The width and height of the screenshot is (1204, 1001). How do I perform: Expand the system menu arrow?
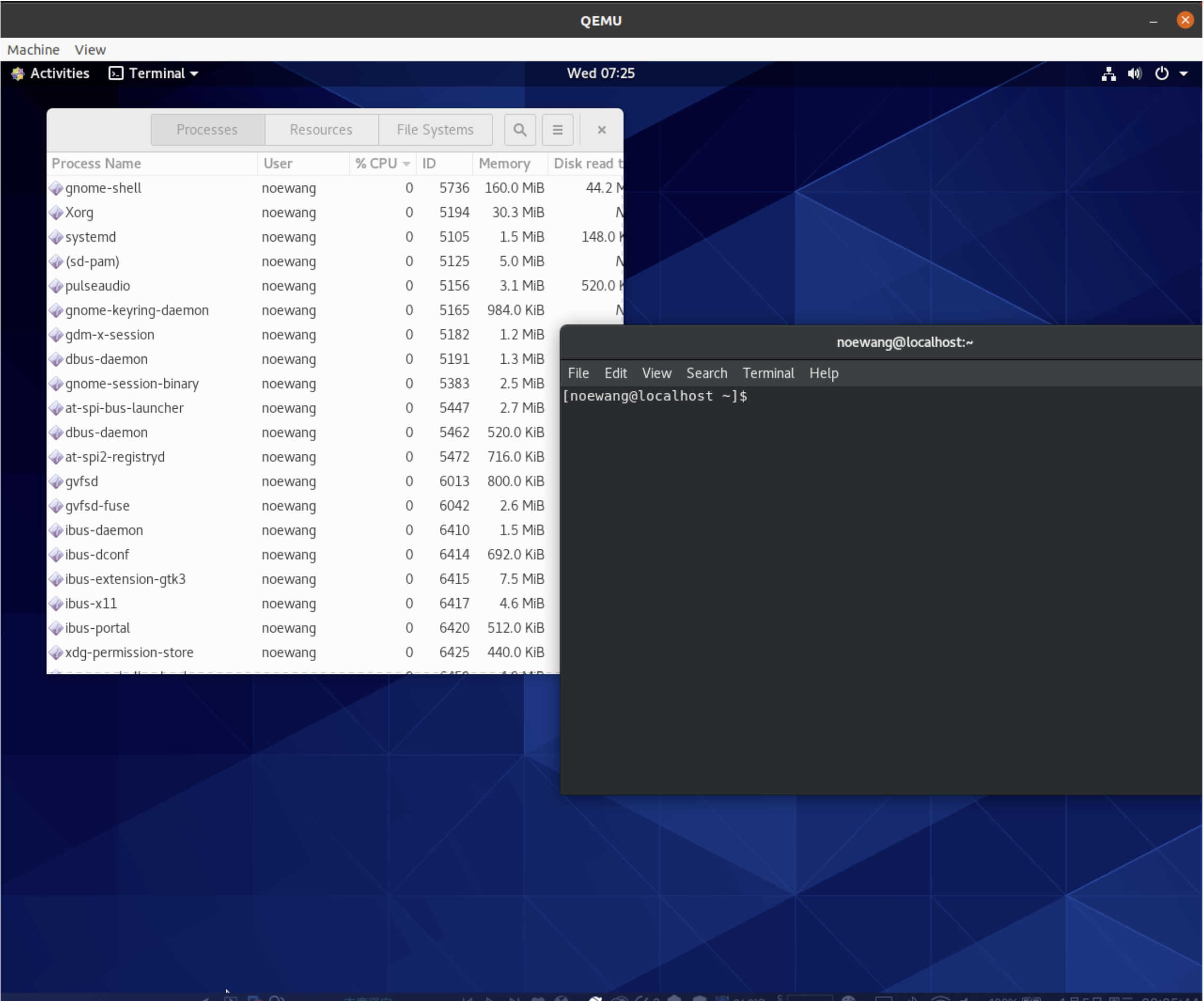1184,73
